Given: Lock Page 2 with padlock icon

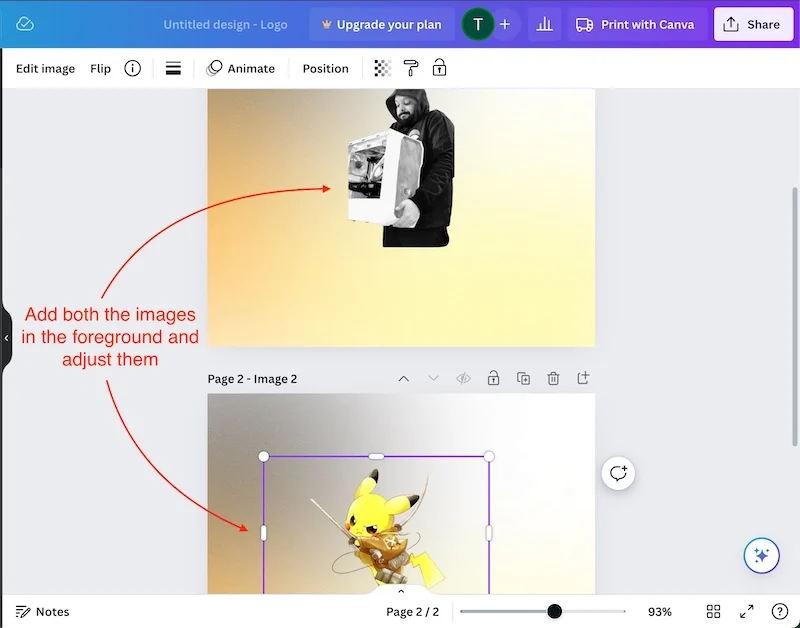Looking at the screenshot, I should click(x=493, y=378).
